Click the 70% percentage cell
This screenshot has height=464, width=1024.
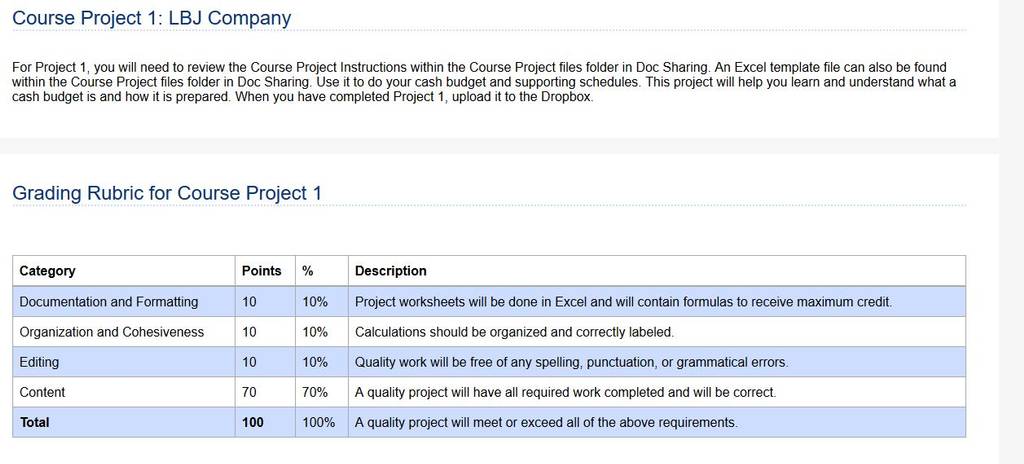[315, 392]
